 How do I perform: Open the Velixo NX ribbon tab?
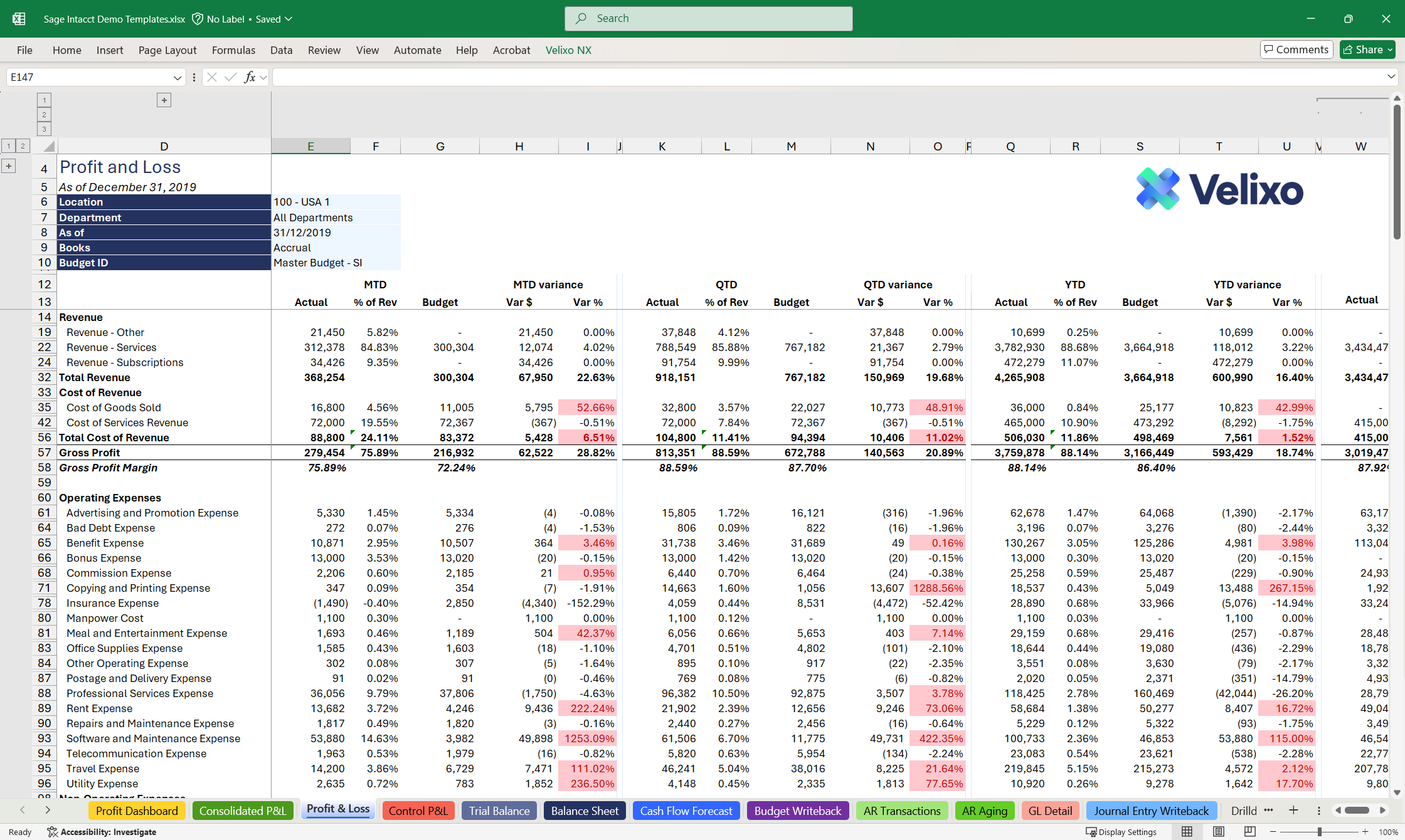(x=568, y=50)
